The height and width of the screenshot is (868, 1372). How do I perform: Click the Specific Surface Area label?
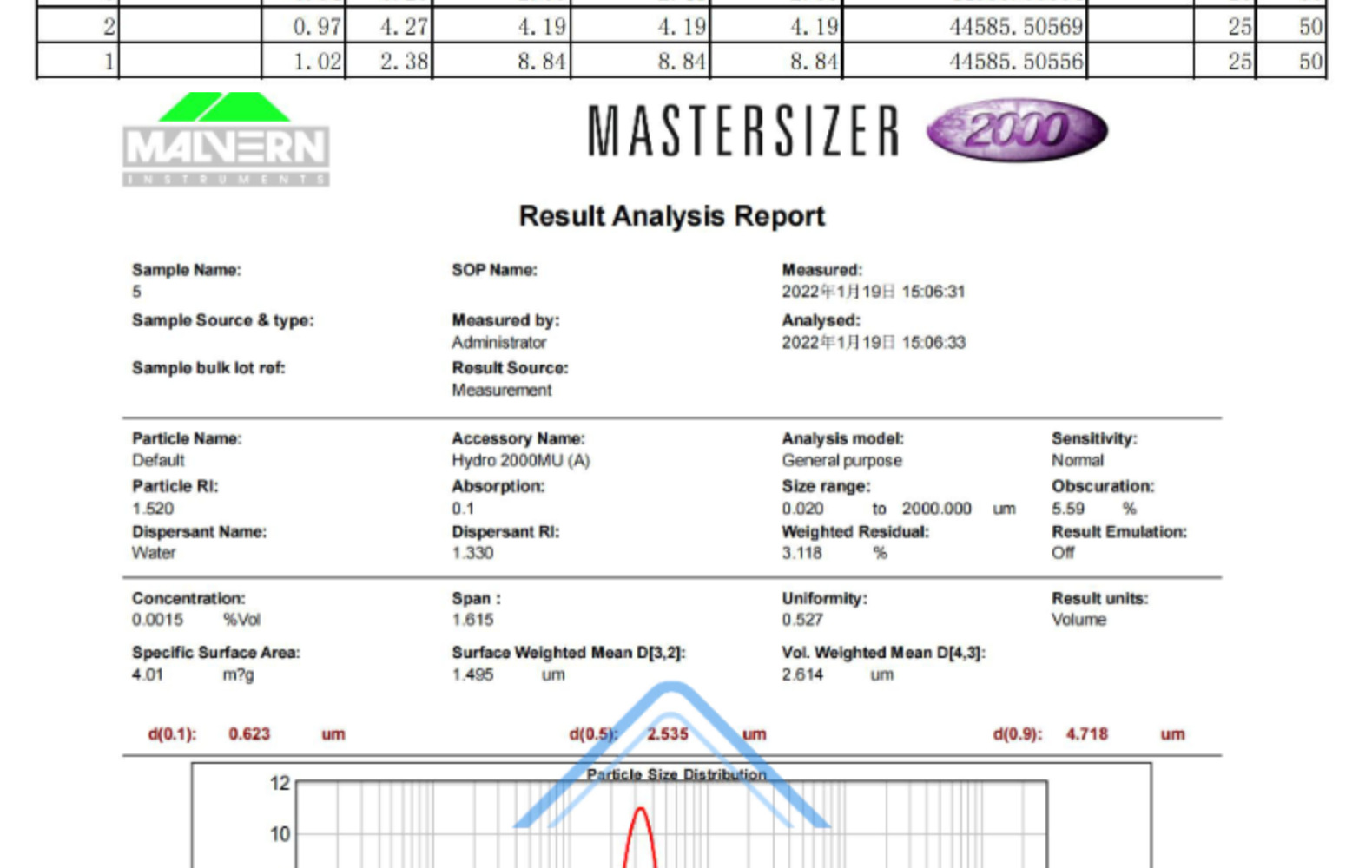click(215, 653)
